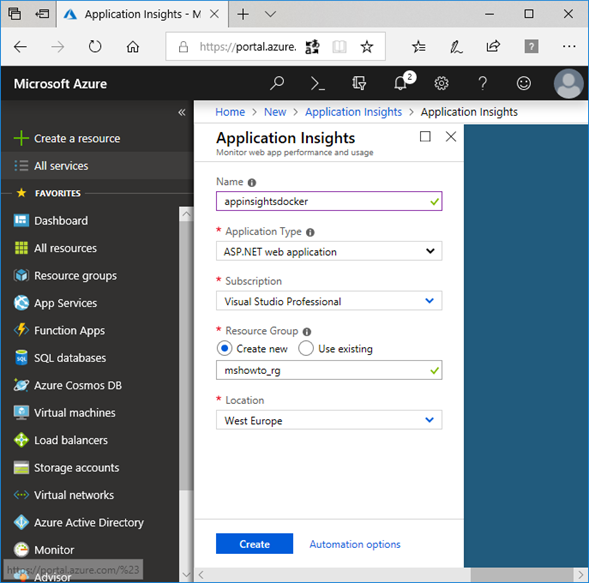
Task: Open Automation options link
Action: point(355,544)
